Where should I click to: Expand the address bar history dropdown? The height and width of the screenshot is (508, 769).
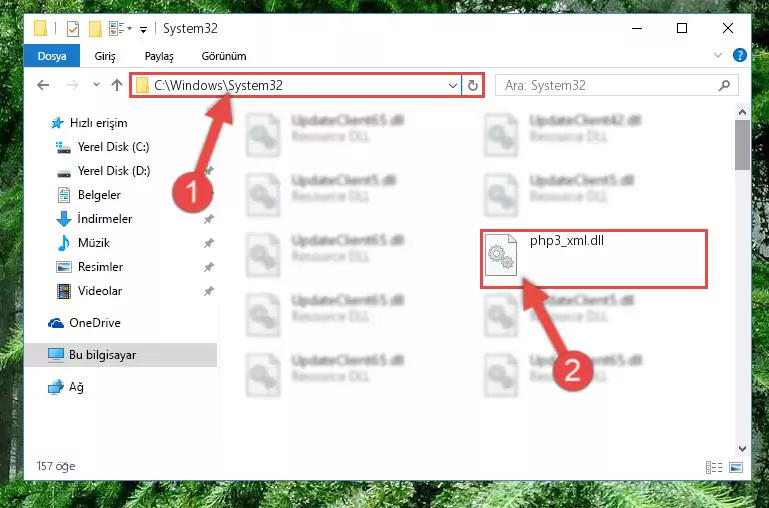click(x=453, y=86)
